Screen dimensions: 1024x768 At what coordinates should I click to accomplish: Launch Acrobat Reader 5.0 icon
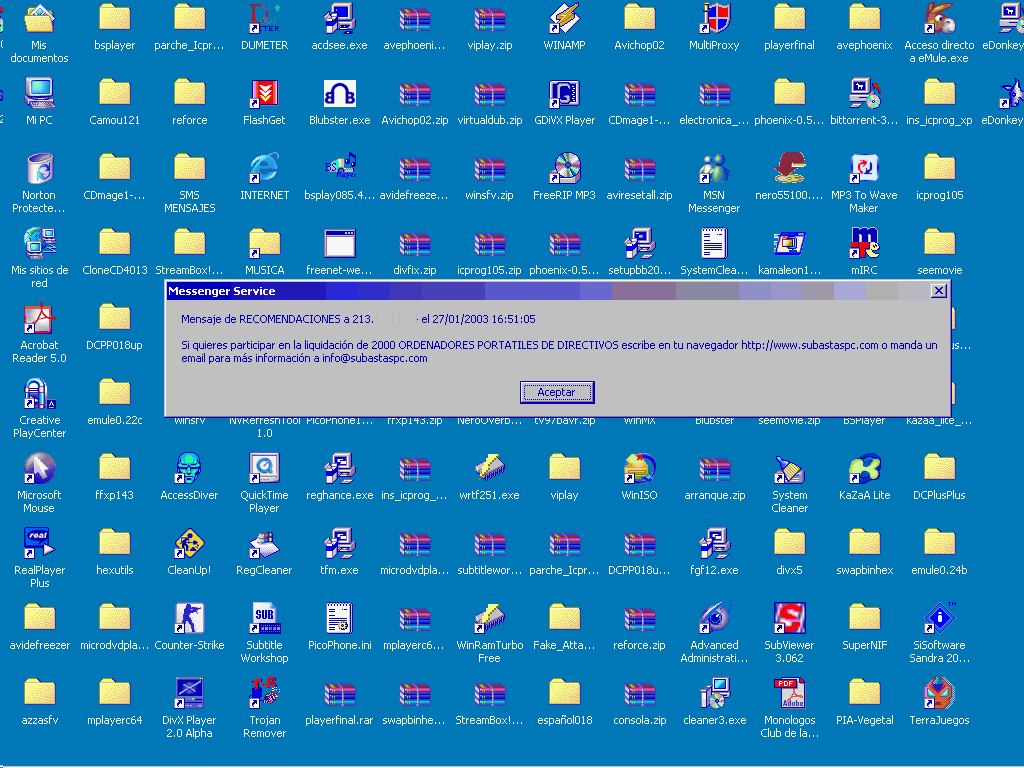point(39,319)
